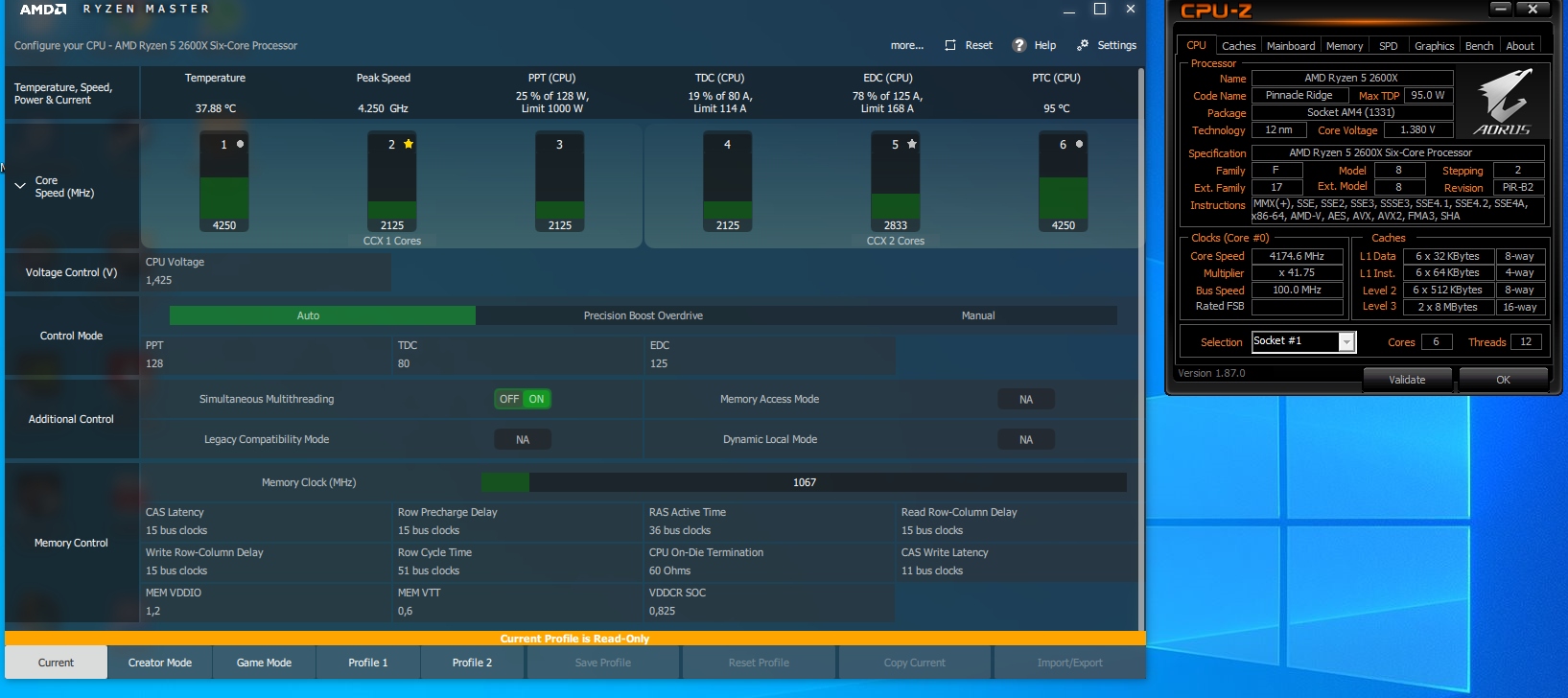Click the silver star on core 5

912,144
